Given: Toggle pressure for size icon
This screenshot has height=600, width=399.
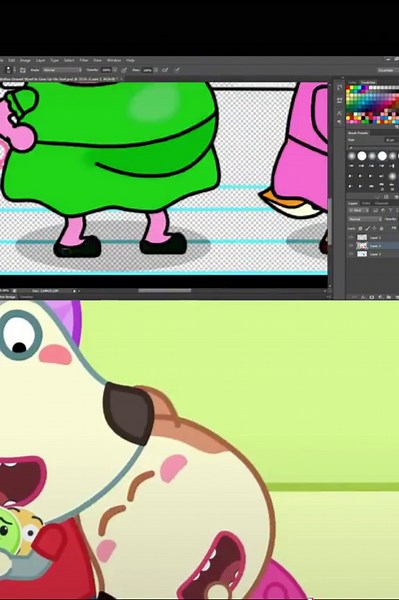Looking at the screenshot, I should pyautogui.click(x=178, y=70).
